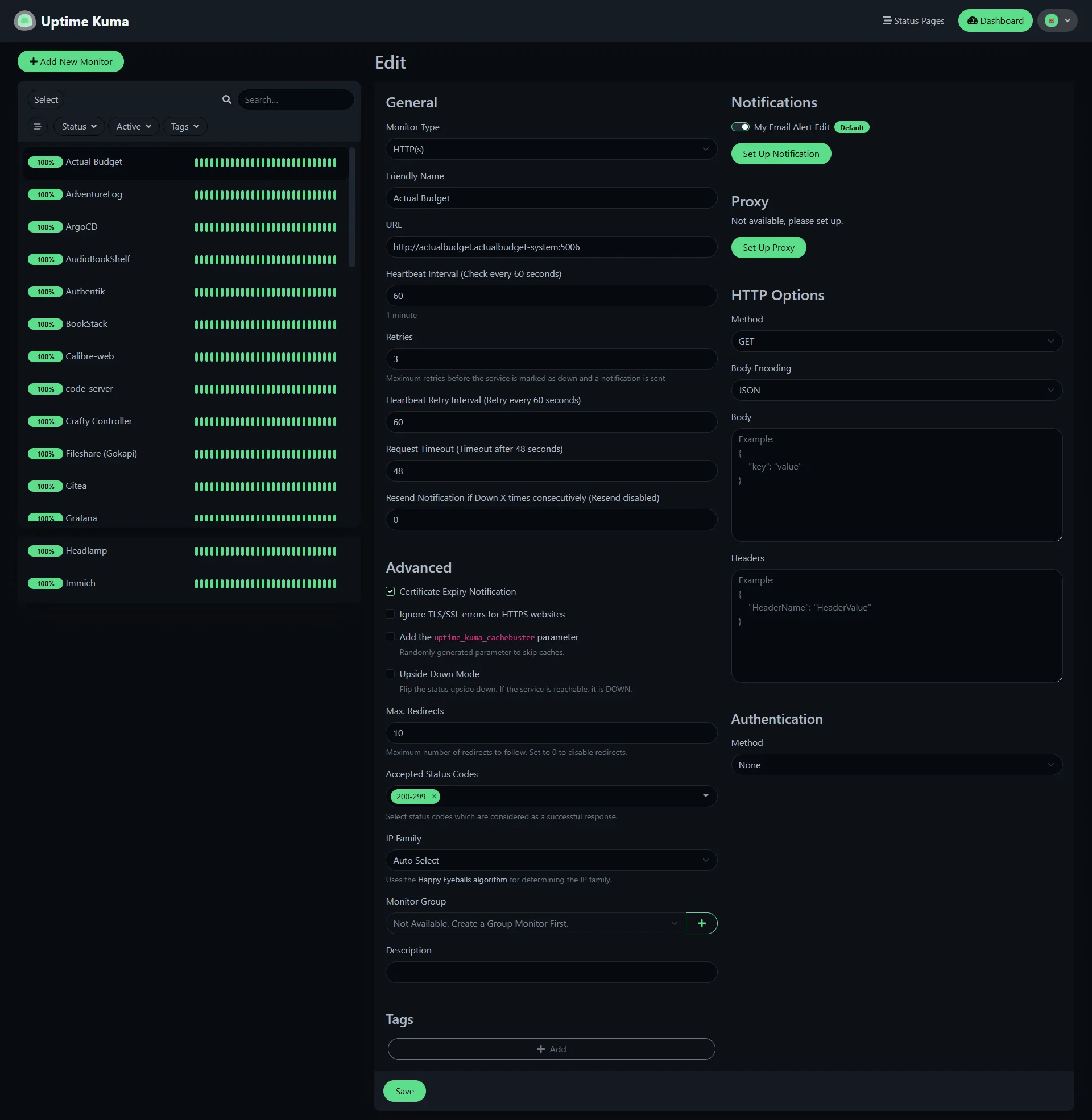Open the IP Family dropdown
This screenshot has width=1092, height=1120.
551,860
